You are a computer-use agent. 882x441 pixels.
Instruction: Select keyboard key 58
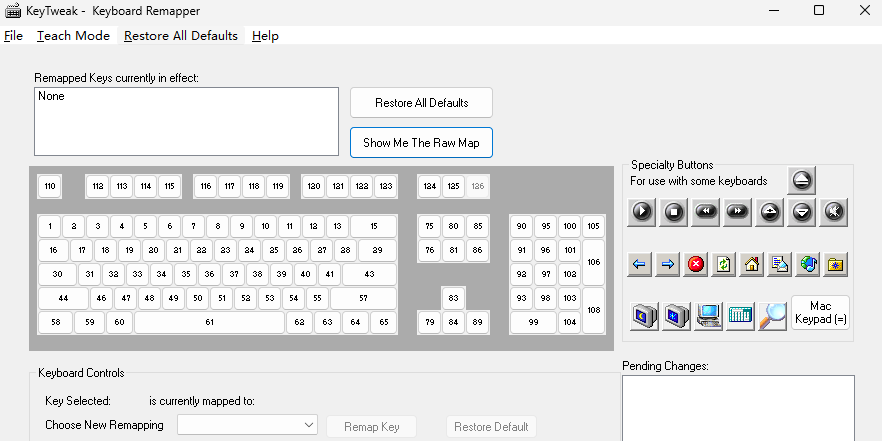click(x=56, y=323)
